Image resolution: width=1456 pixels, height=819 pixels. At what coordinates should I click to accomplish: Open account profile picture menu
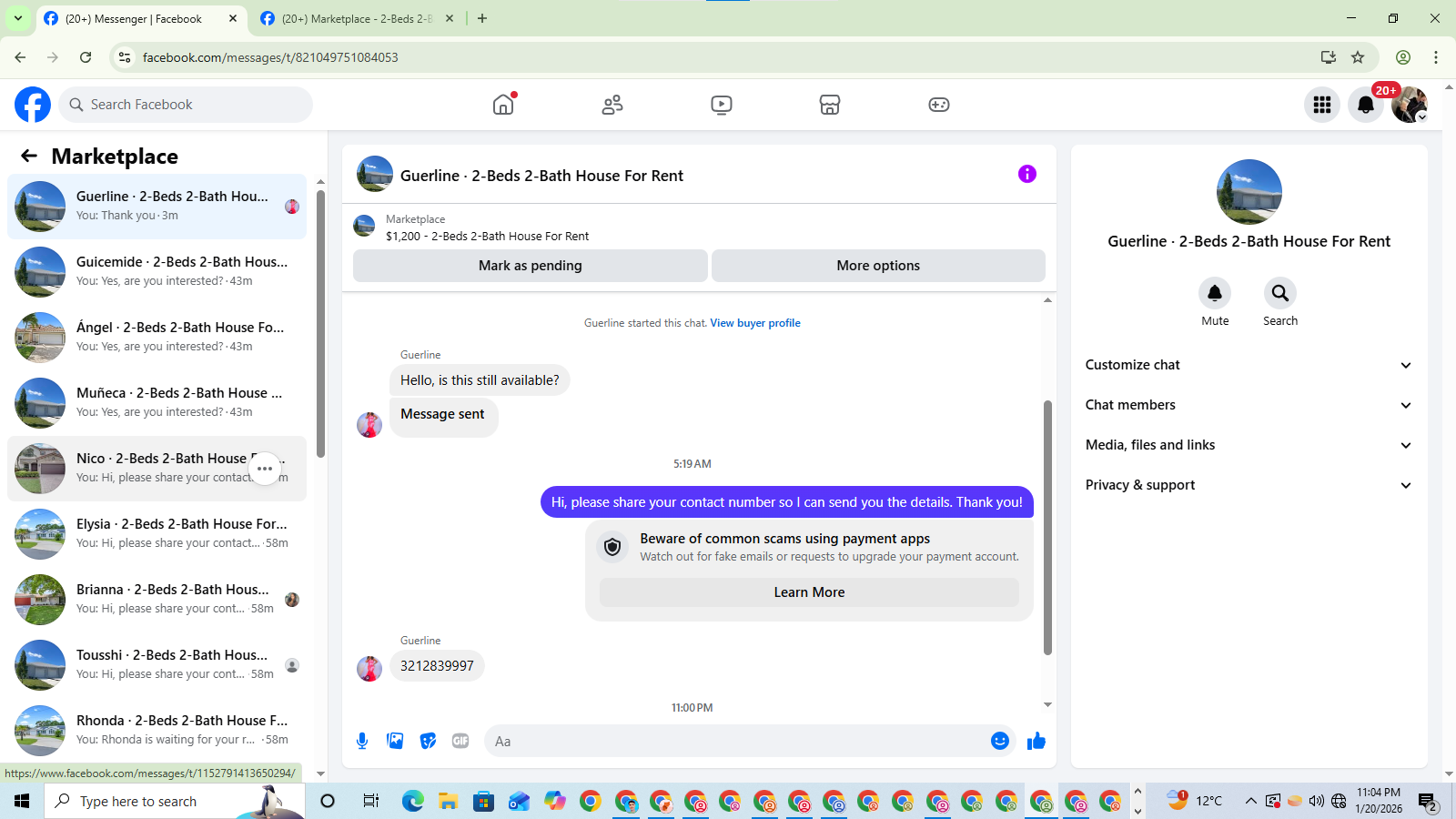pyautogui.click(x=1410, y=105)
